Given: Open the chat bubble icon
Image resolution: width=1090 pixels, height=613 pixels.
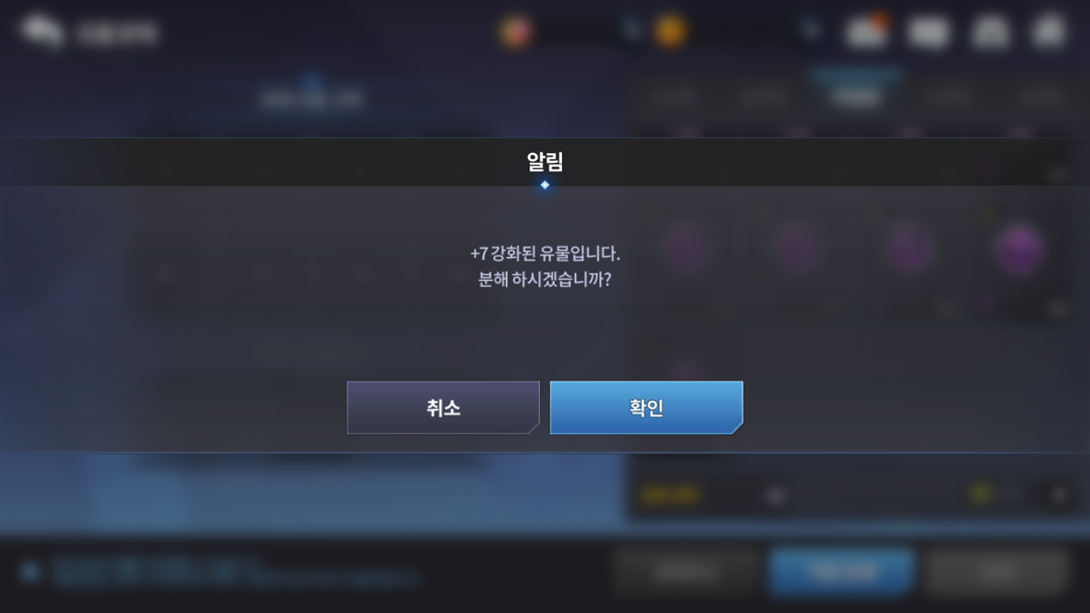Looking at the screenshot, I should pyautogui.click(x=42, y=31).
